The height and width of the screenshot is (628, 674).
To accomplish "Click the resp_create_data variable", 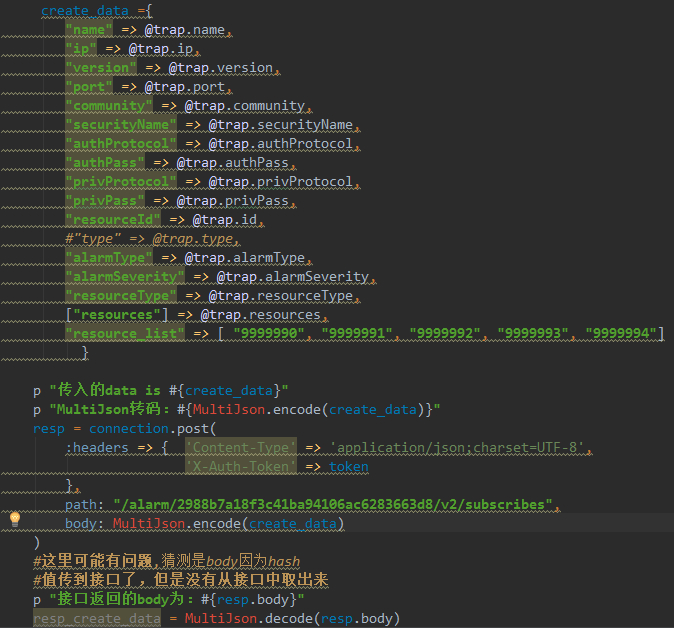I will coord(97,619).
